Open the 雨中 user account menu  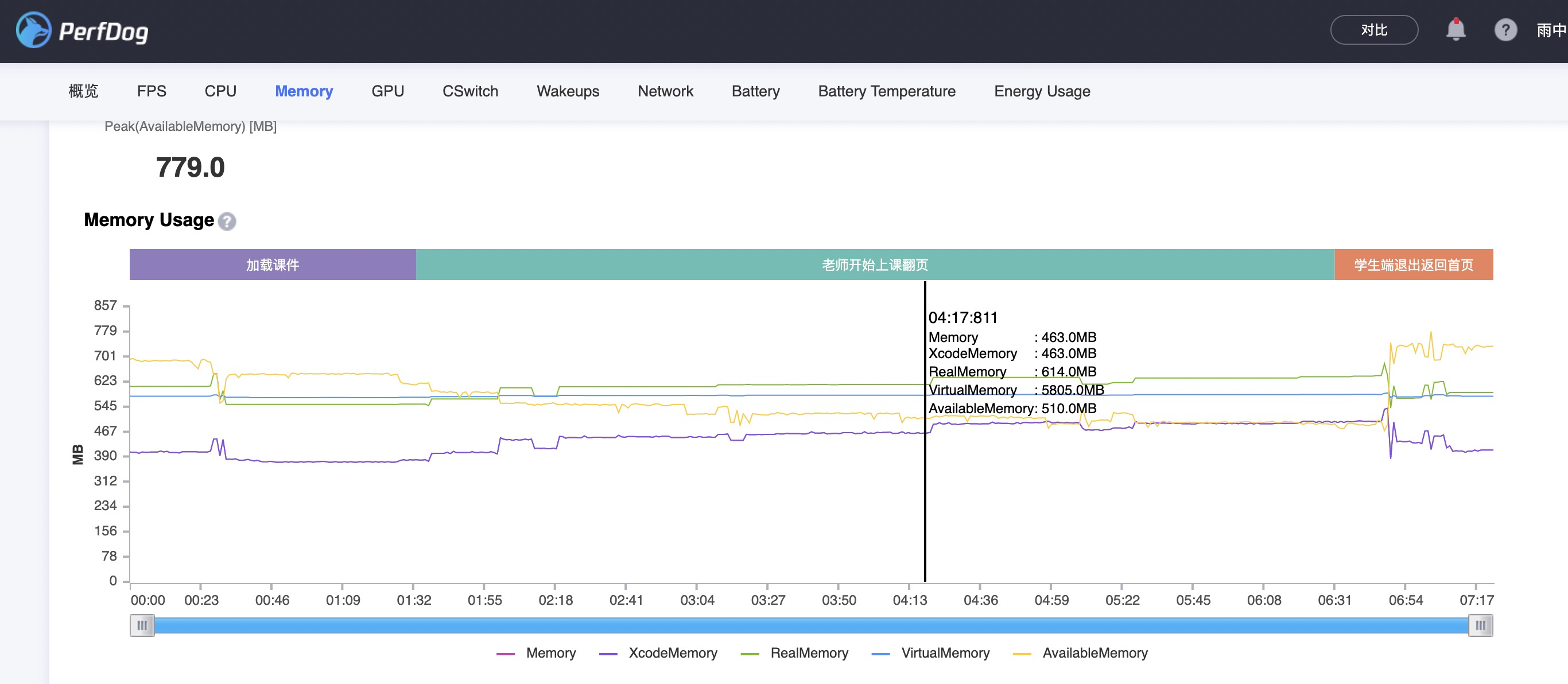tap(1551, 30)
